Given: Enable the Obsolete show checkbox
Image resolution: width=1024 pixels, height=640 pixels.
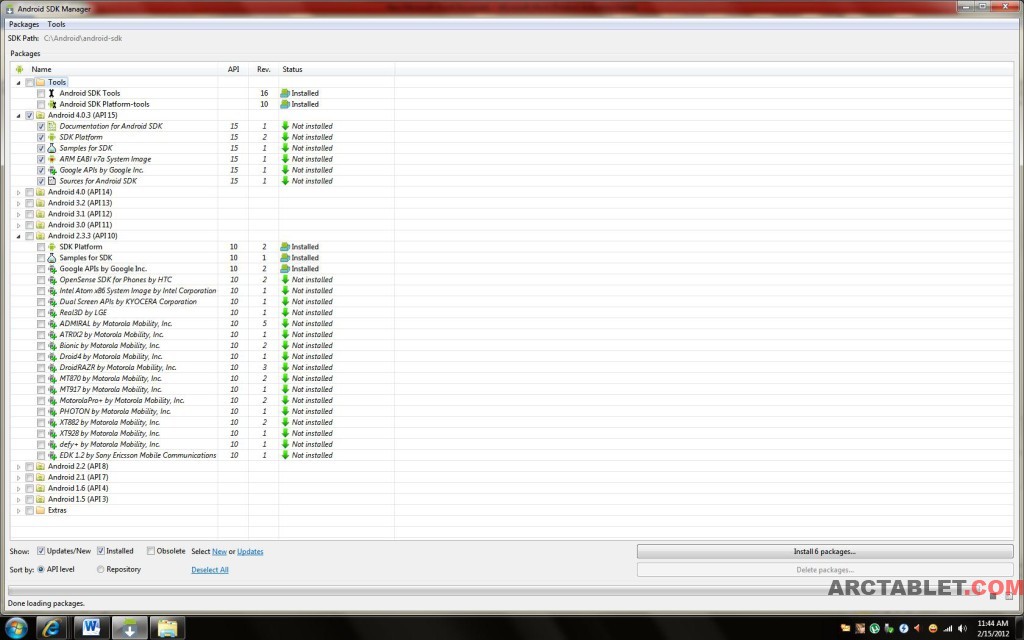Looking at the screenshot, I should (x=151, y=551).
